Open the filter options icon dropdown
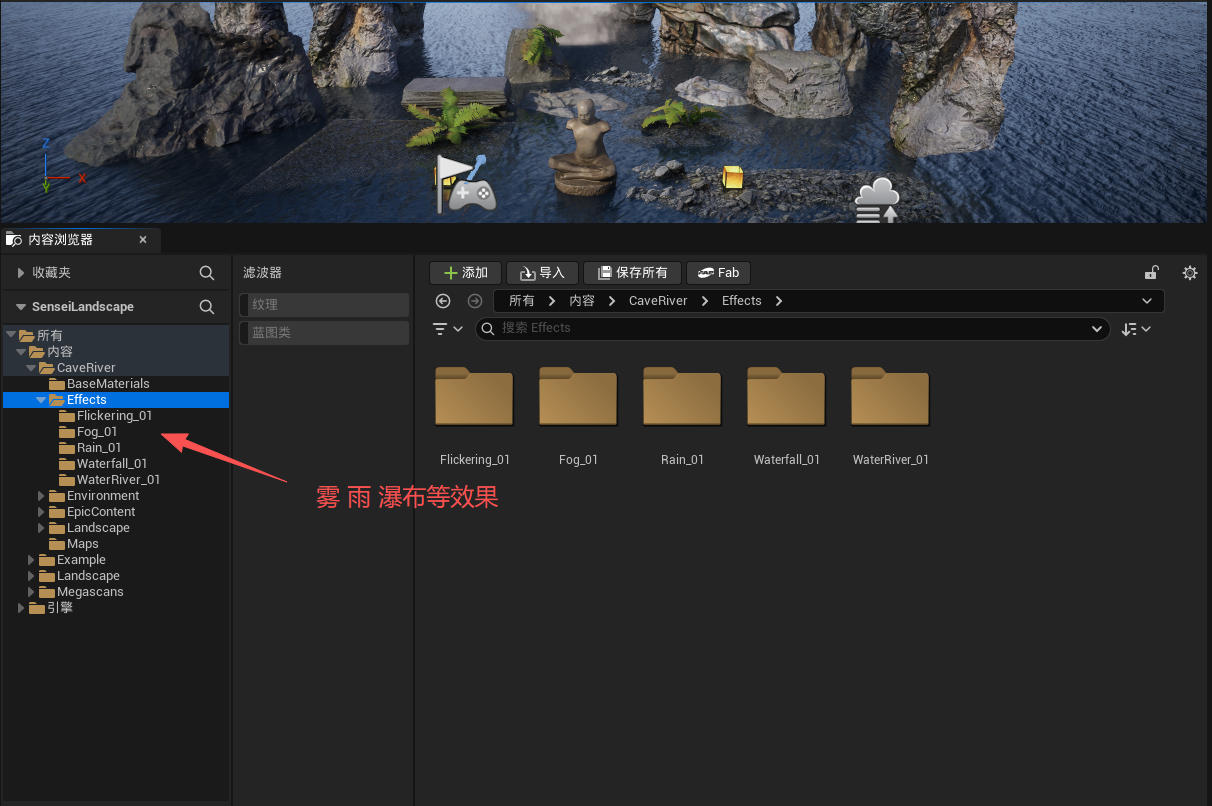Image resolution: width=1212 pixels, height=806 pixels. [447, 329]
